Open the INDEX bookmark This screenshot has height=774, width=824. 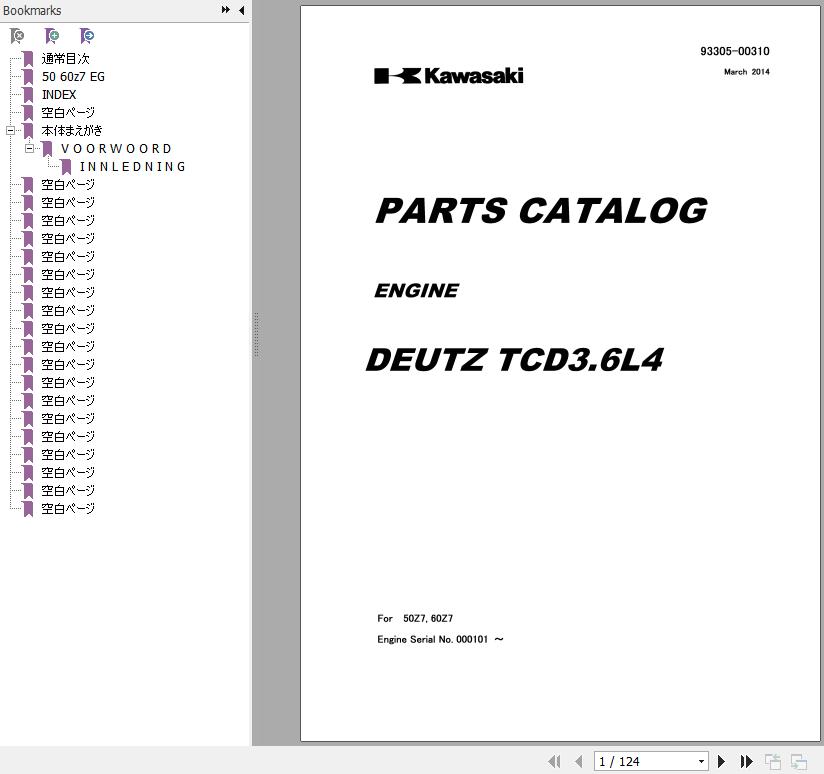click(59, 95)
